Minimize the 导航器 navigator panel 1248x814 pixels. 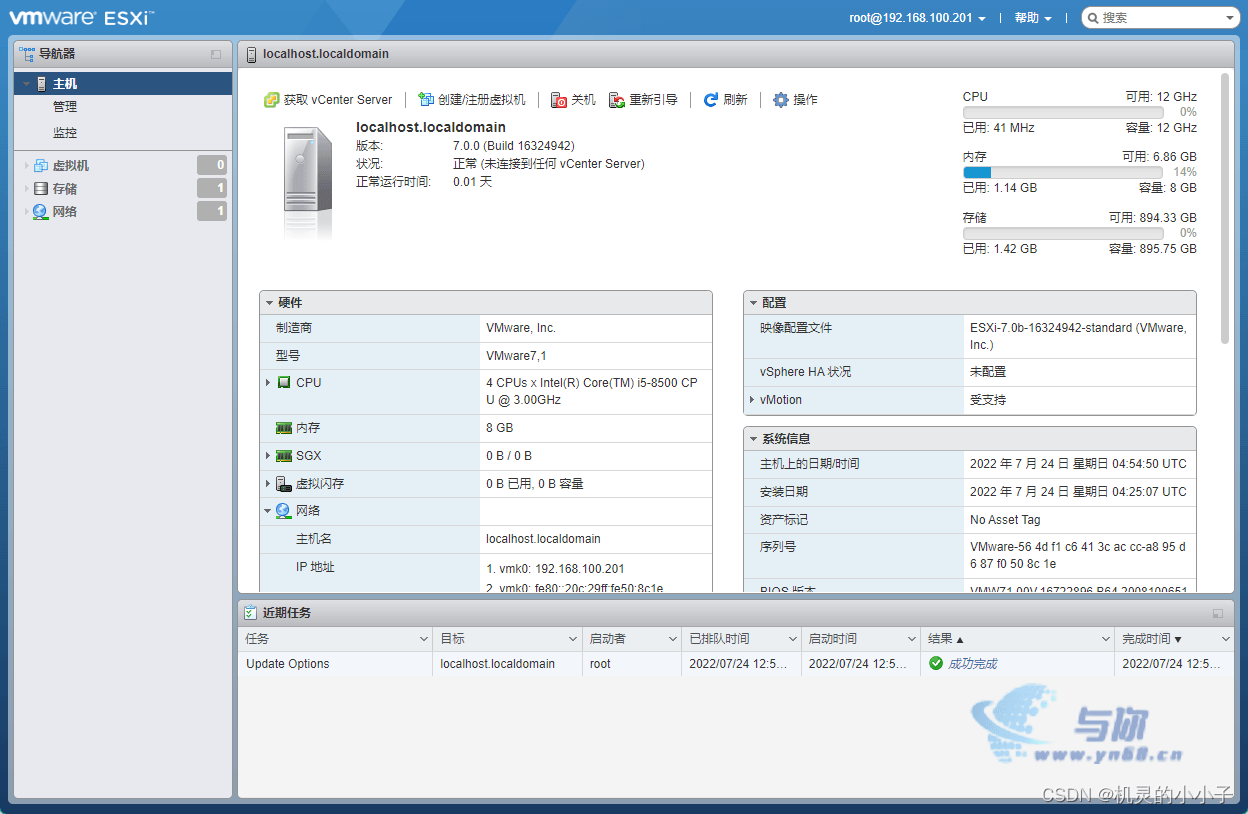(216, 54)
